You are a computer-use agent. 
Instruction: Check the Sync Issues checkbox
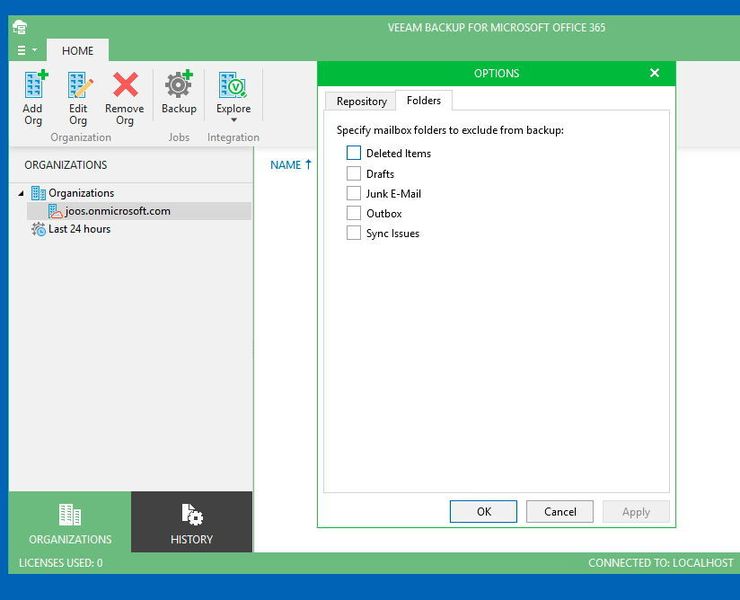tap(353, 233)
